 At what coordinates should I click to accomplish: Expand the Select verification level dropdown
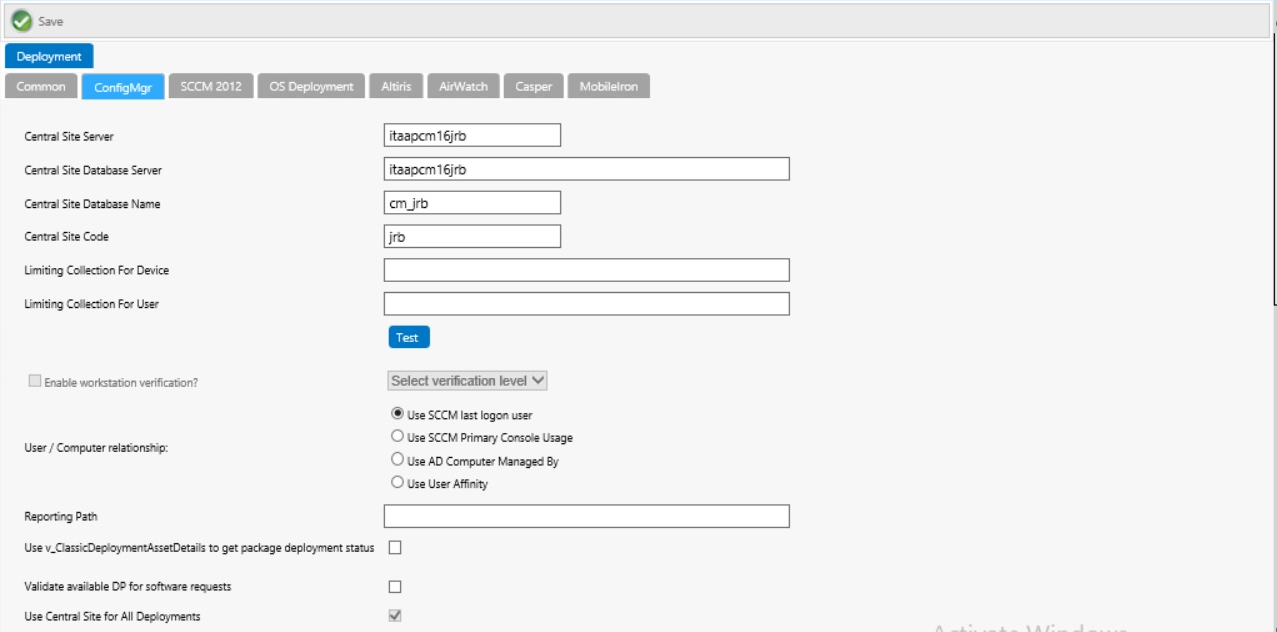click(467, 380)
